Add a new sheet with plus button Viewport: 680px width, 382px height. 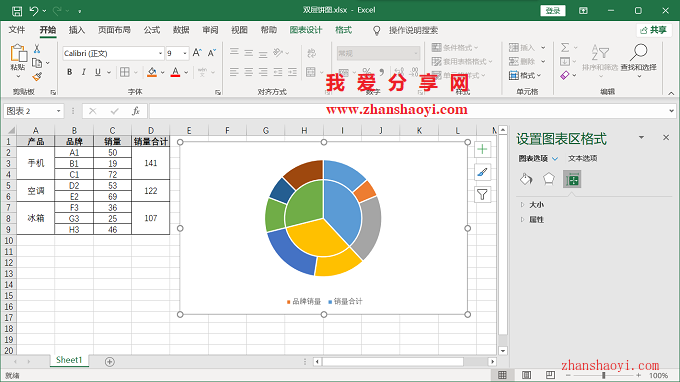pos(110,362)
